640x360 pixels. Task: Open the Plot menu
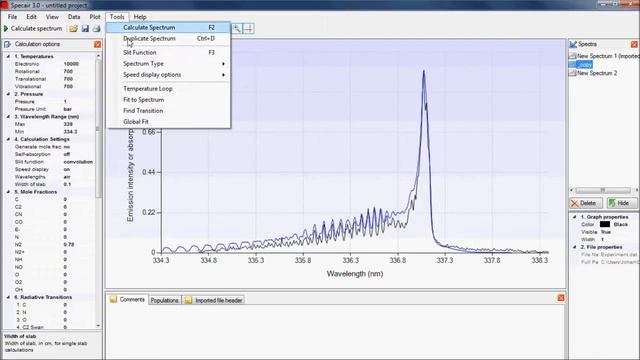point(95,17)
